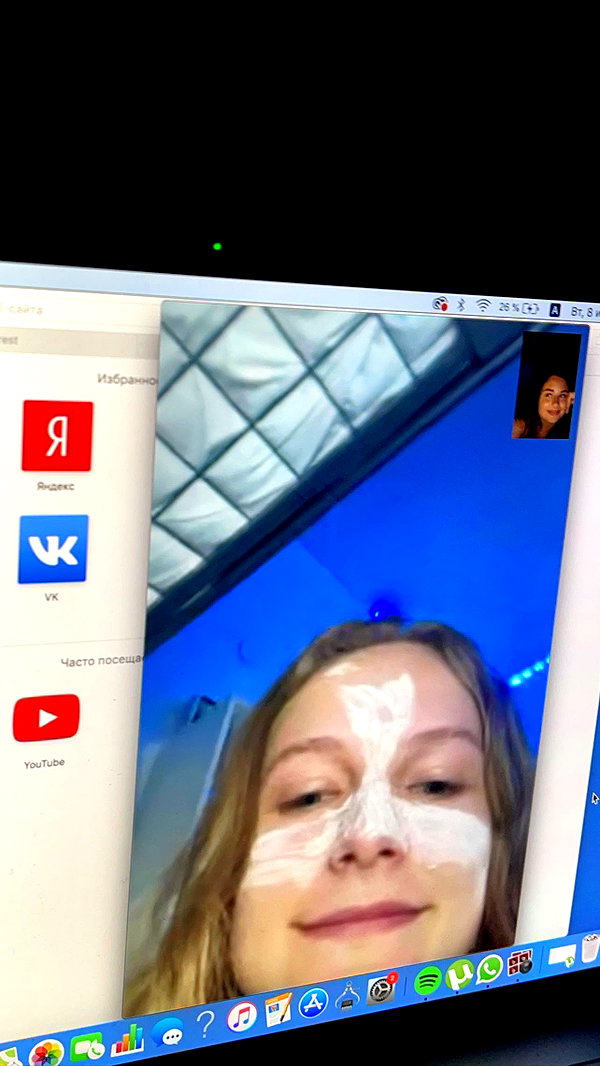
Task: Open the Bluetooth menu bar item
Action: point(461,305)
